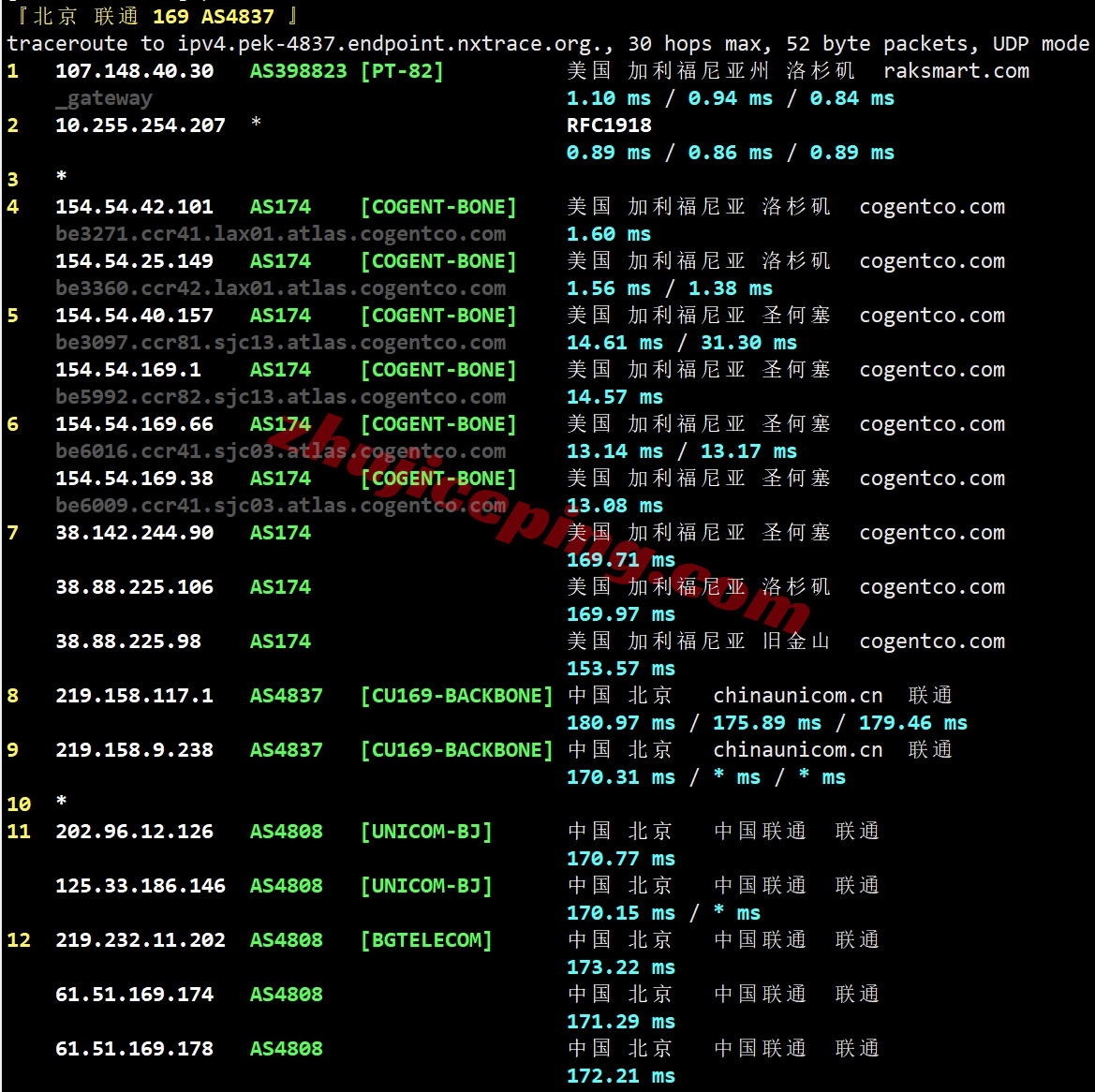Select hostname be5992.ccr82.sjc13.atlas.cogentco.com
This screenshot has height=1092, width=1095.
click(x=281, y=397)
